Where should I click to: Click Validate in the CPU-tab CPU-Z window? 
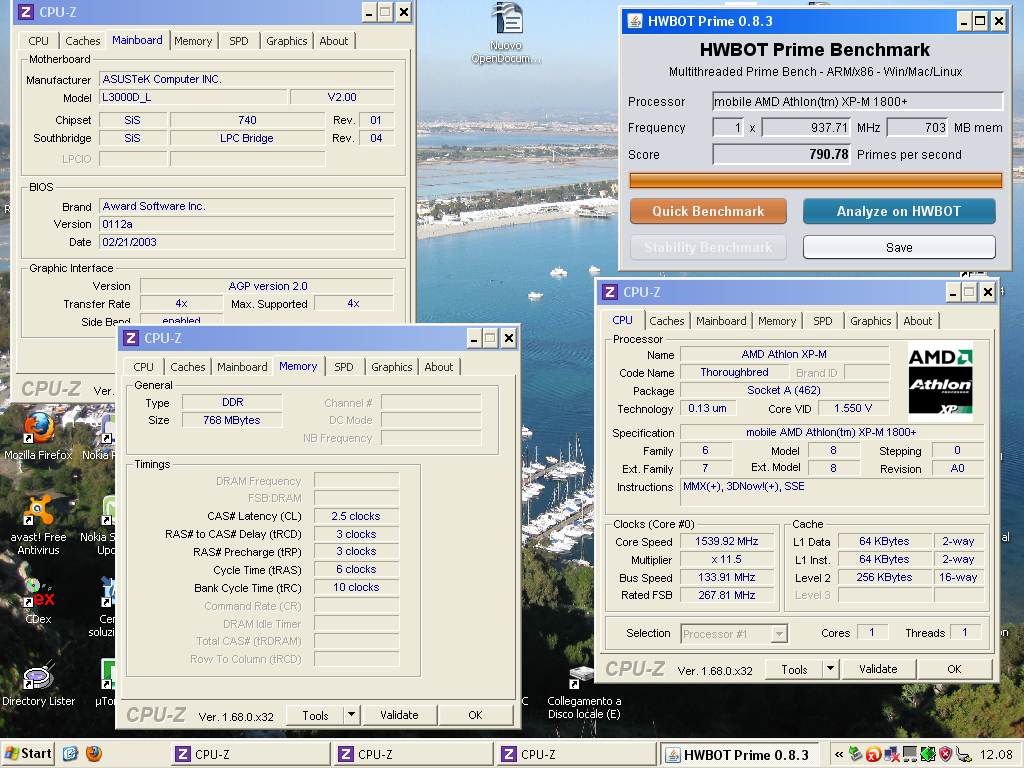[x=878, y=669]
